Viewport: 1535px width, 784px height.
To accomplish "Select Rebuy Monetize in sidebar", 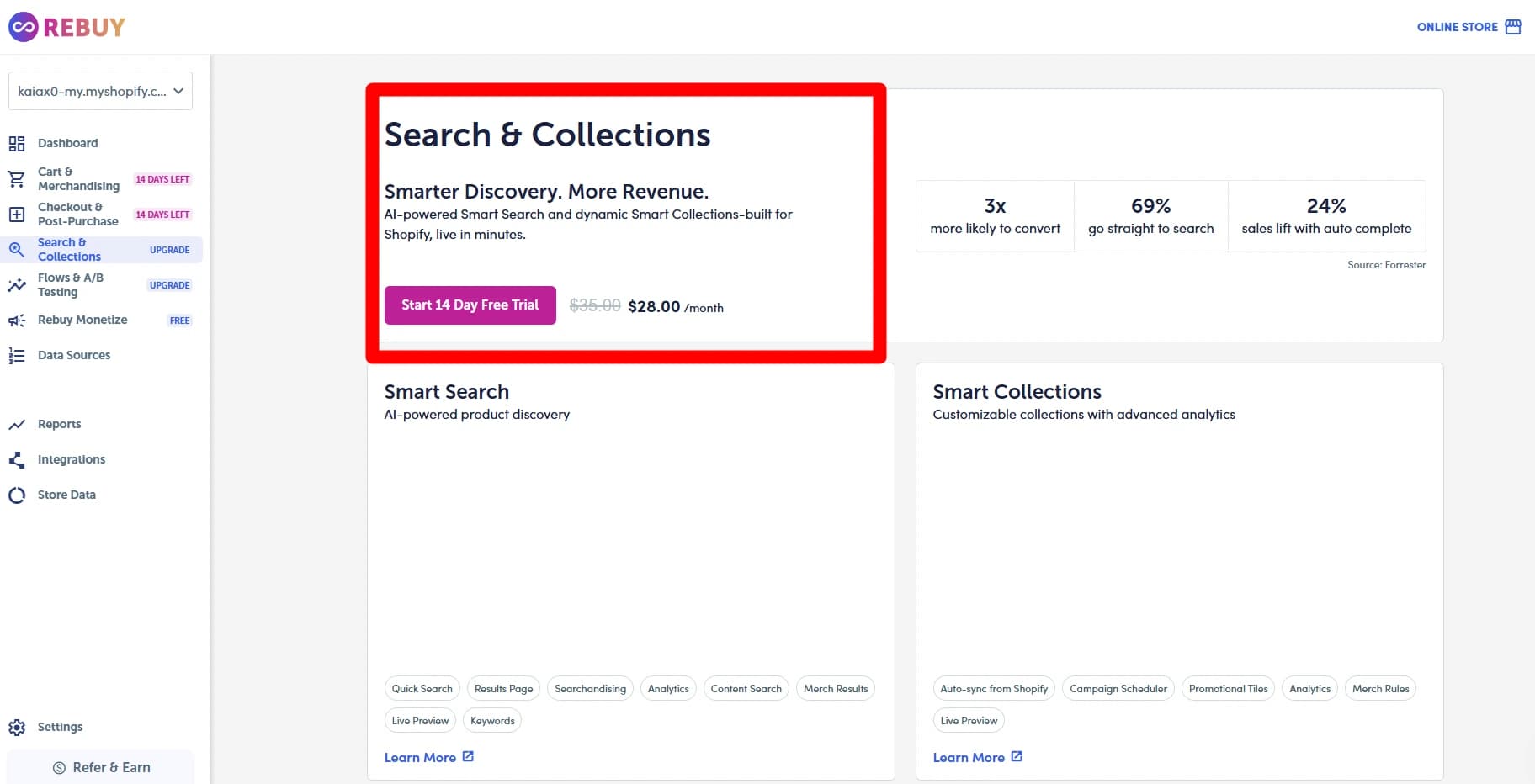I will pyautogui.click(x=82, y=320).
